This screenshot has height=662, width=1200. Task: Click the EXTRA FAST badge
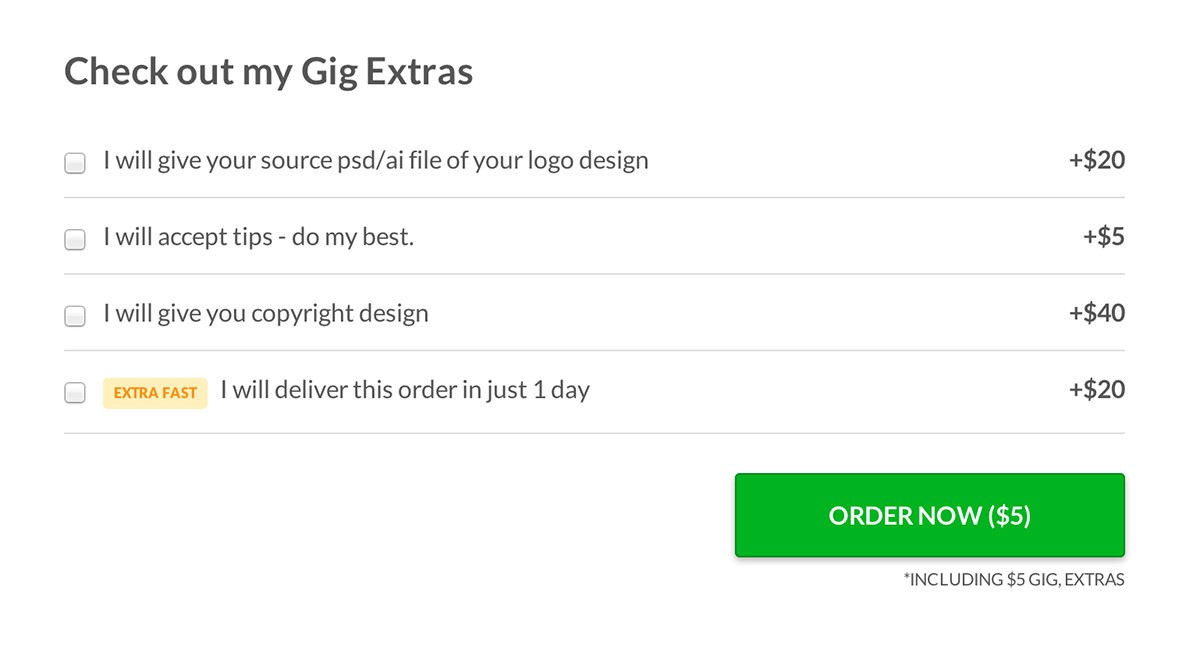155,393
